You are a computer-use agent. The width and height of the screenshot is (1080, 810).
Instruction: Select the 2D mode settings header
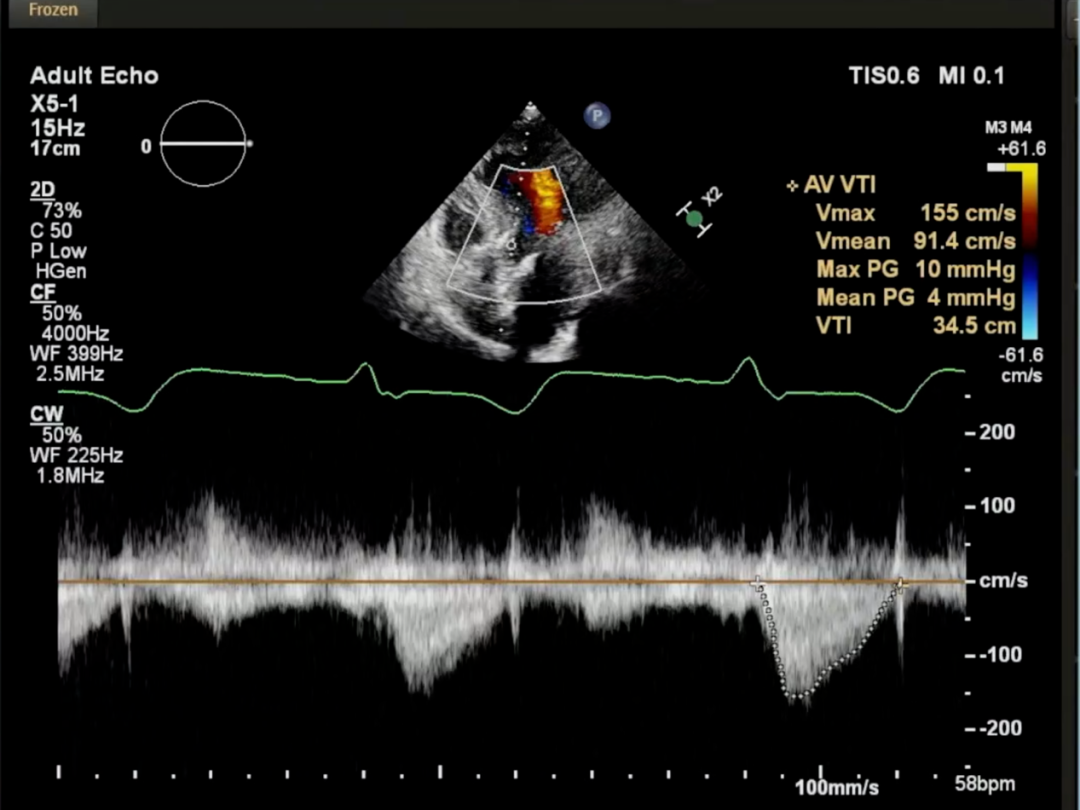[43, 191]
